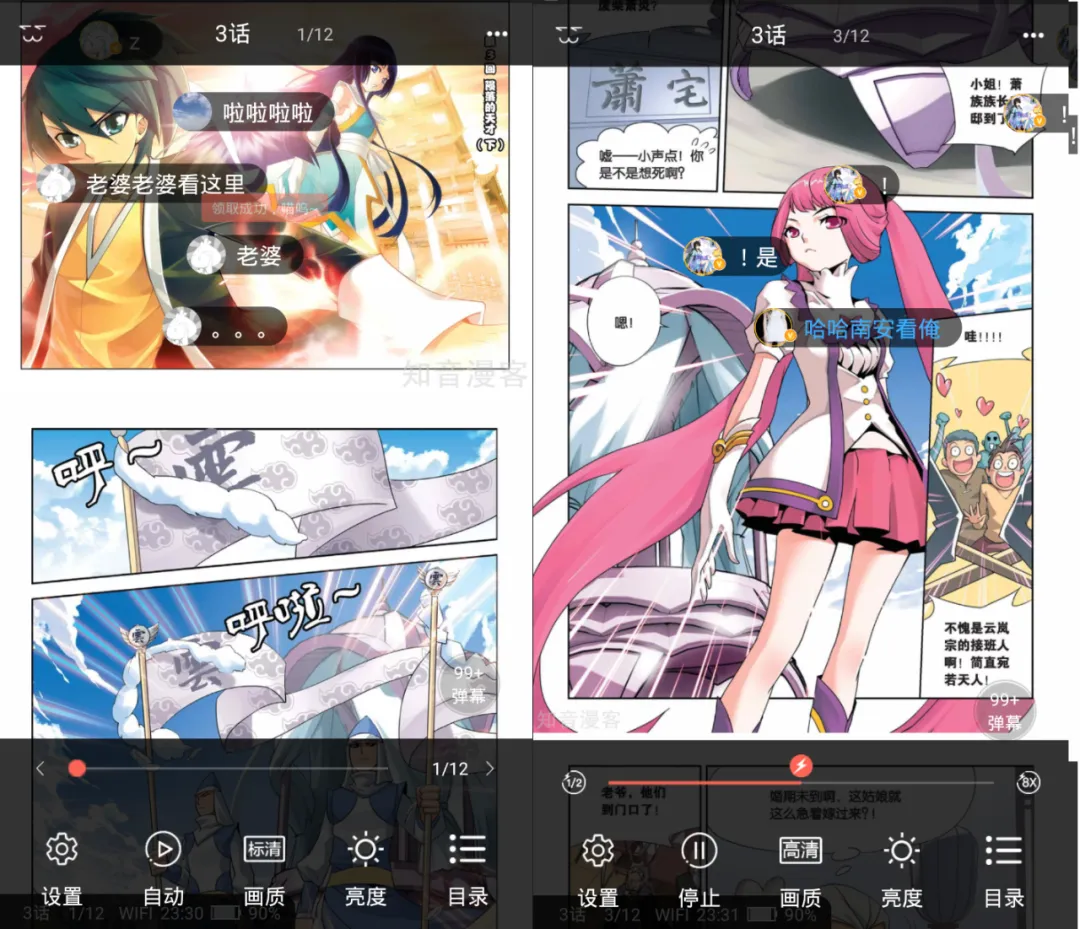Tap the 老婆老婆看这里 danmaku comment
Screen dimensions: 1080x929
pyautogui.click(x=152, y=184)
